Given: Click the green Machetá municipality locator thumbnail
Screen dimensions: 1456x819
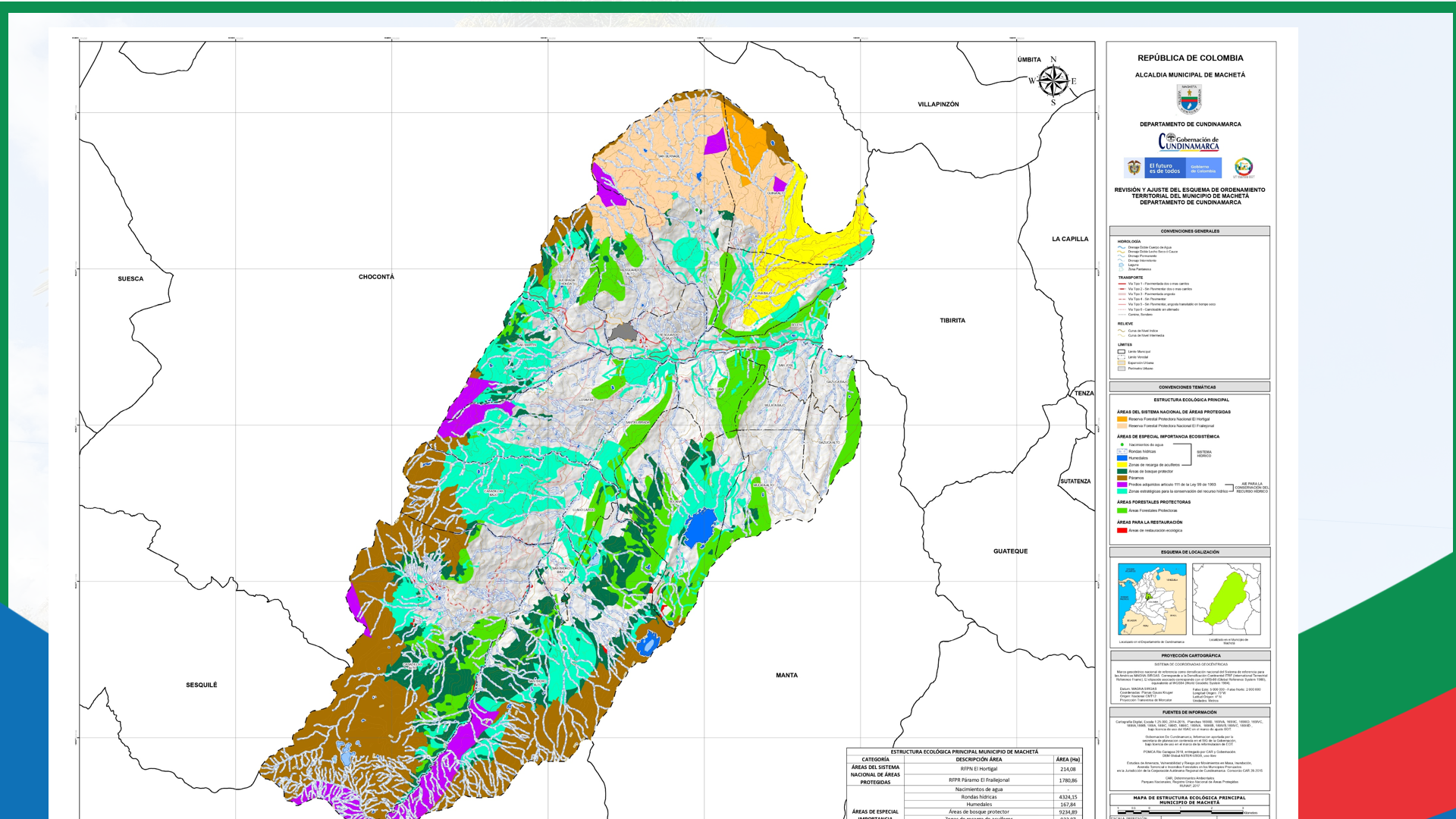Looking at the screenshot, I should coord(1226,599).
